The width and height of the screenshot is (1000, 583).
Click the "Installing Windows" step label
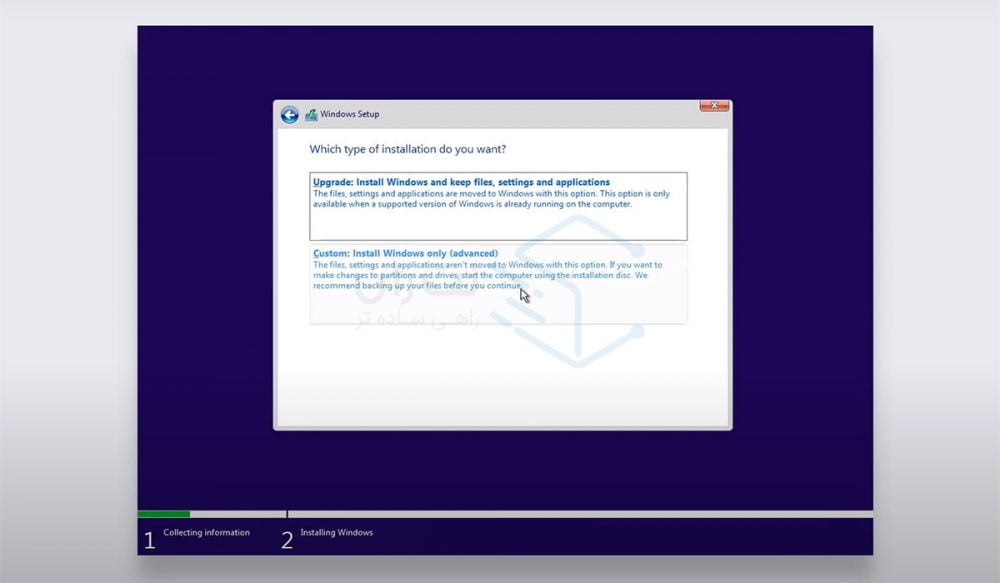336,533
